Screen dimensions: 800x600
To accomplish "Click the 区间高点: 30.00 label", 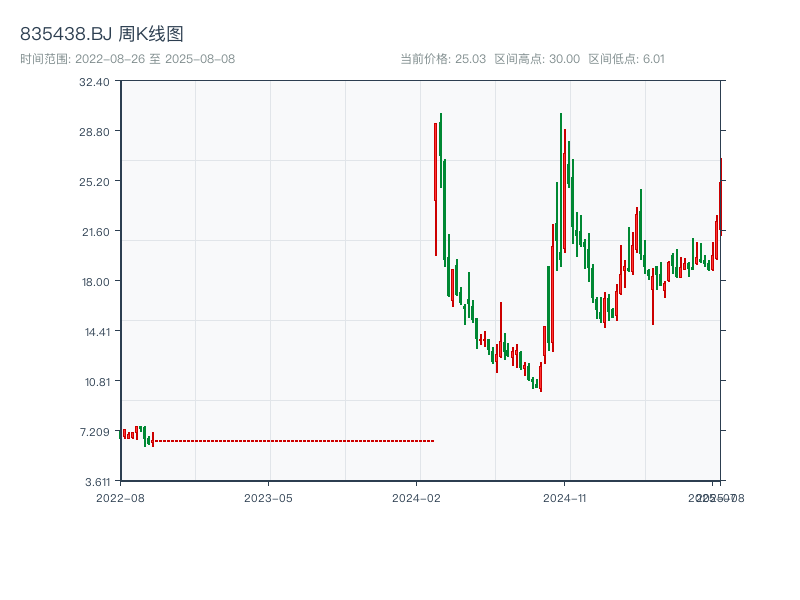I will tap(537, 59).
